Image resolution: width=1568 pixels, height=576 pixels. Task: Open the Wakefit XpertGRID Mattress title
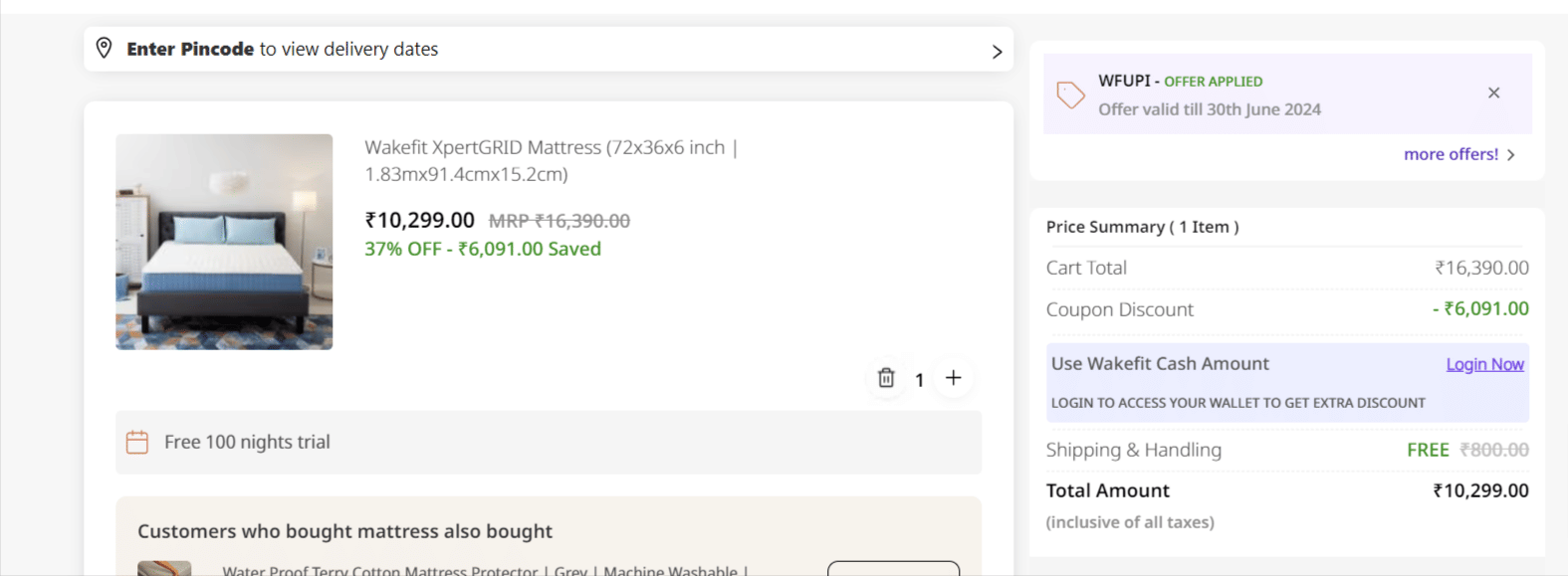click(x=551, y=160)
